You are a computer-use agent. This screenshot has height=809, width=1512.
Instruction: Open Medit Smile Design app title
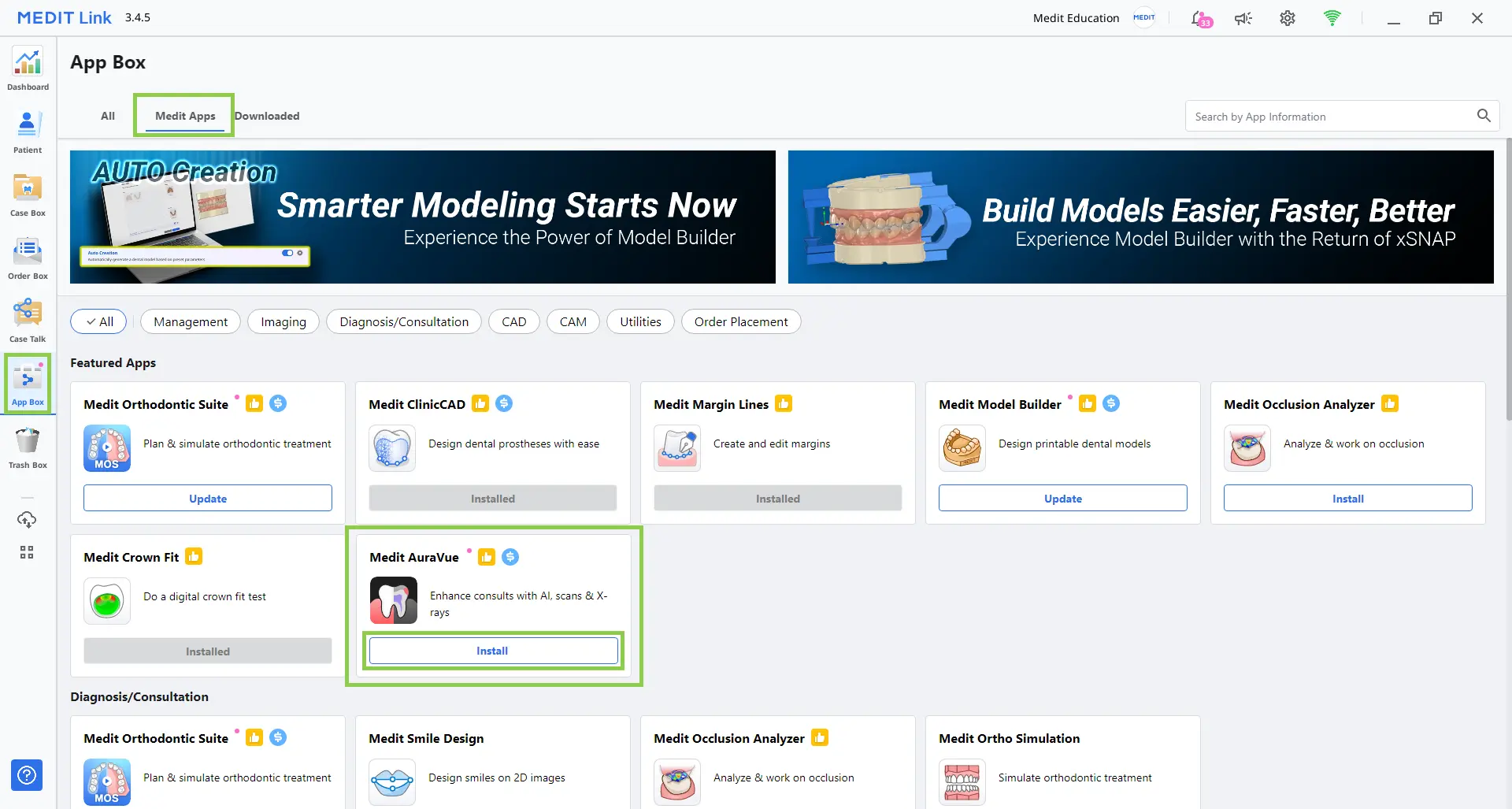[x=426, y=738]
